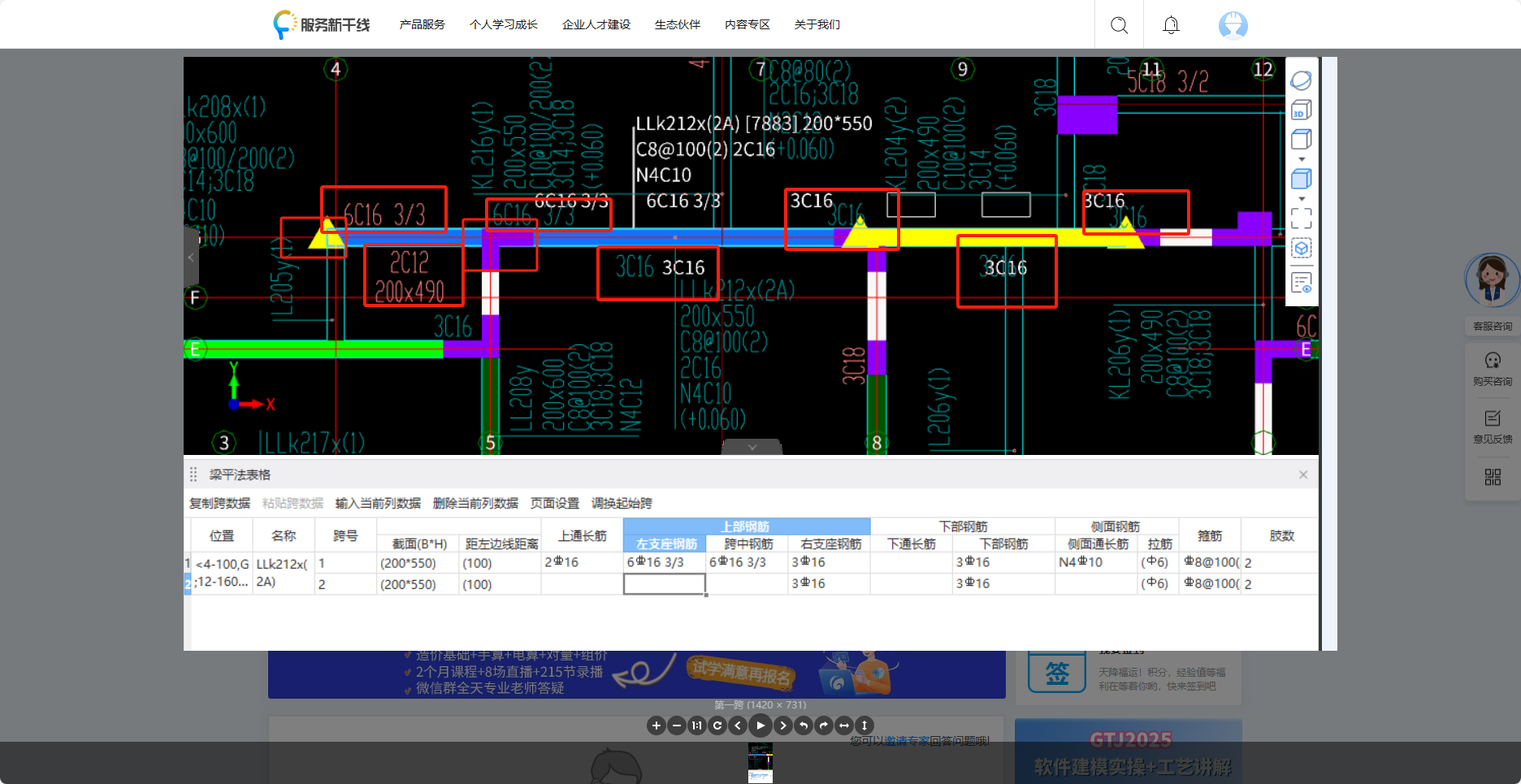Flip the image vertically
Image resolution: width=1521 pixels, height=784 pixels.
[864, 726]
